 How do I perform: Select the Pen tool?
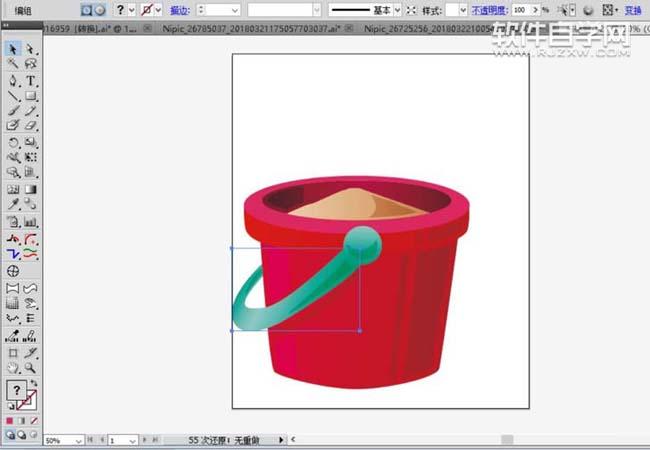pos(13,80)
